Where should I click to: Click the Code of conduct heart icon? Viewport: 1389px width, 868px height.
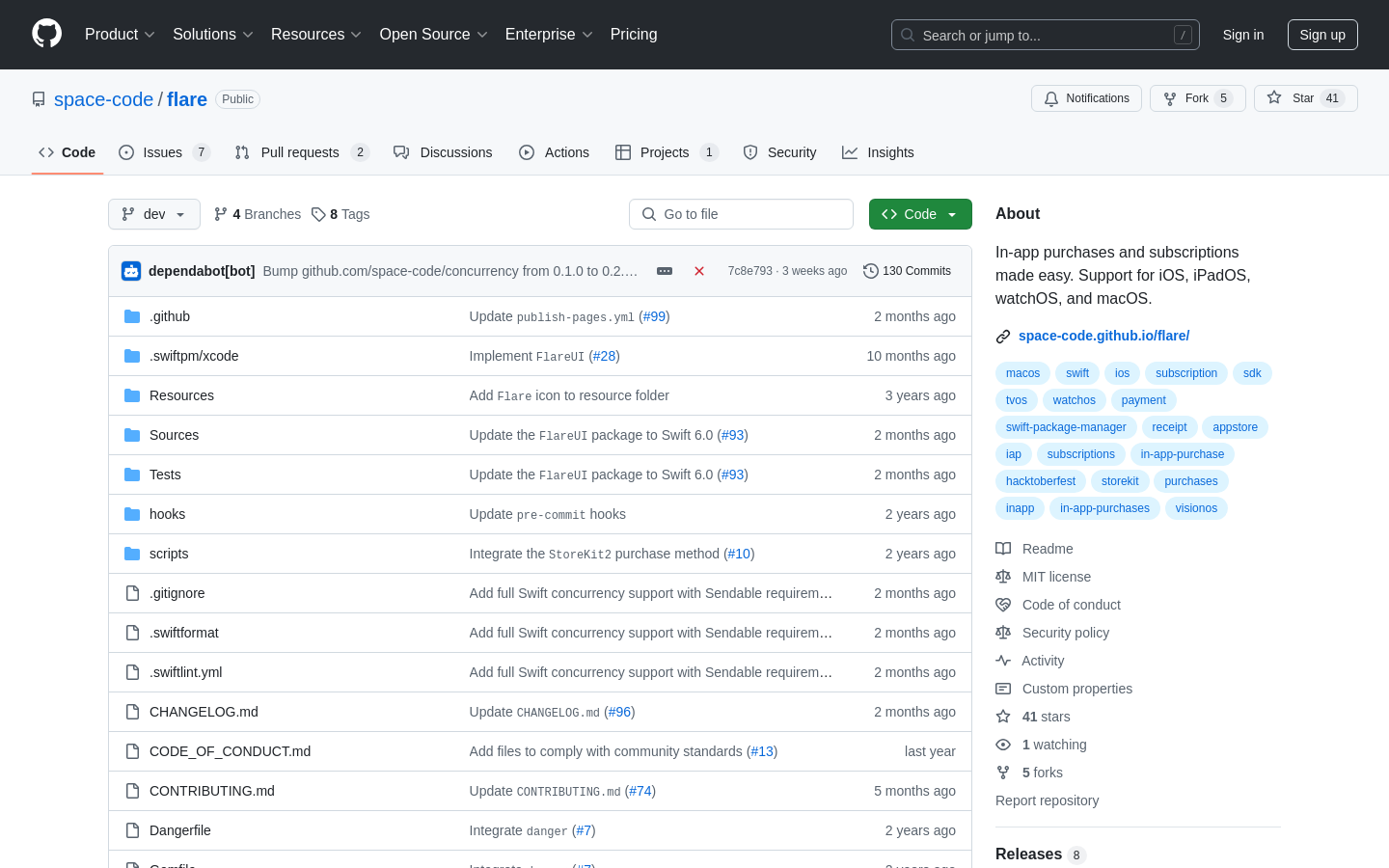click(x=1003, y=605)
